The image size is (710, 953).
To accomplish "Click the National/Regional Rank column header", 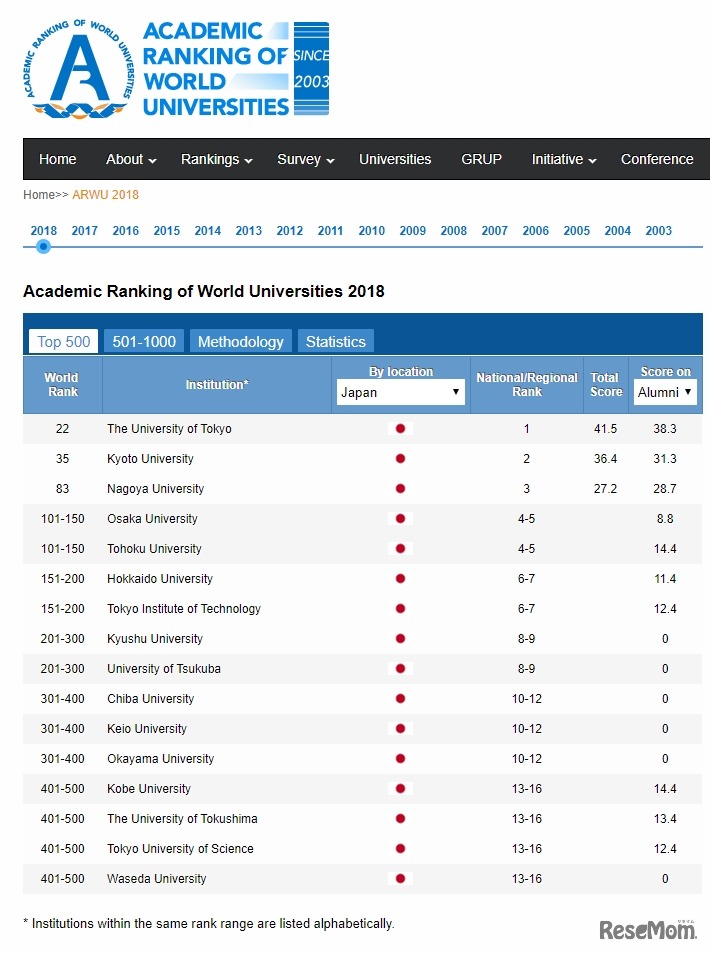I will tap(526, 385).
